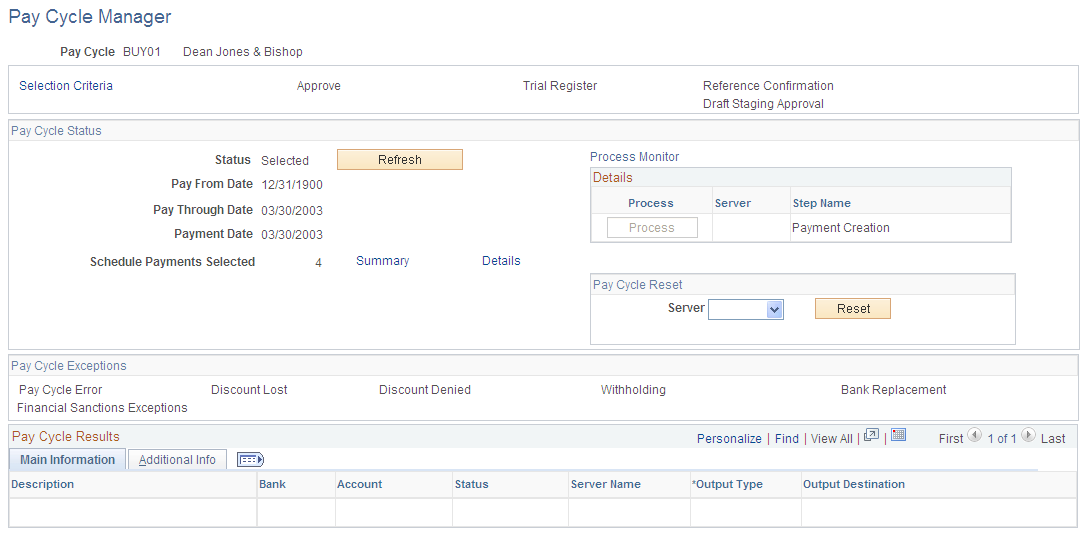The width and height of the screenshot is (1085, 536).
Task: Click the Server Name column header
Action: point(605,484)
